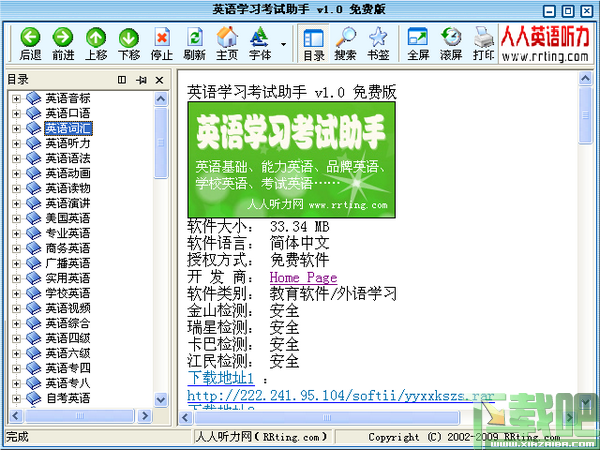Select the 英语专四 tree item
This screenshot has height=450, width=600.
(x=68, y=368)
